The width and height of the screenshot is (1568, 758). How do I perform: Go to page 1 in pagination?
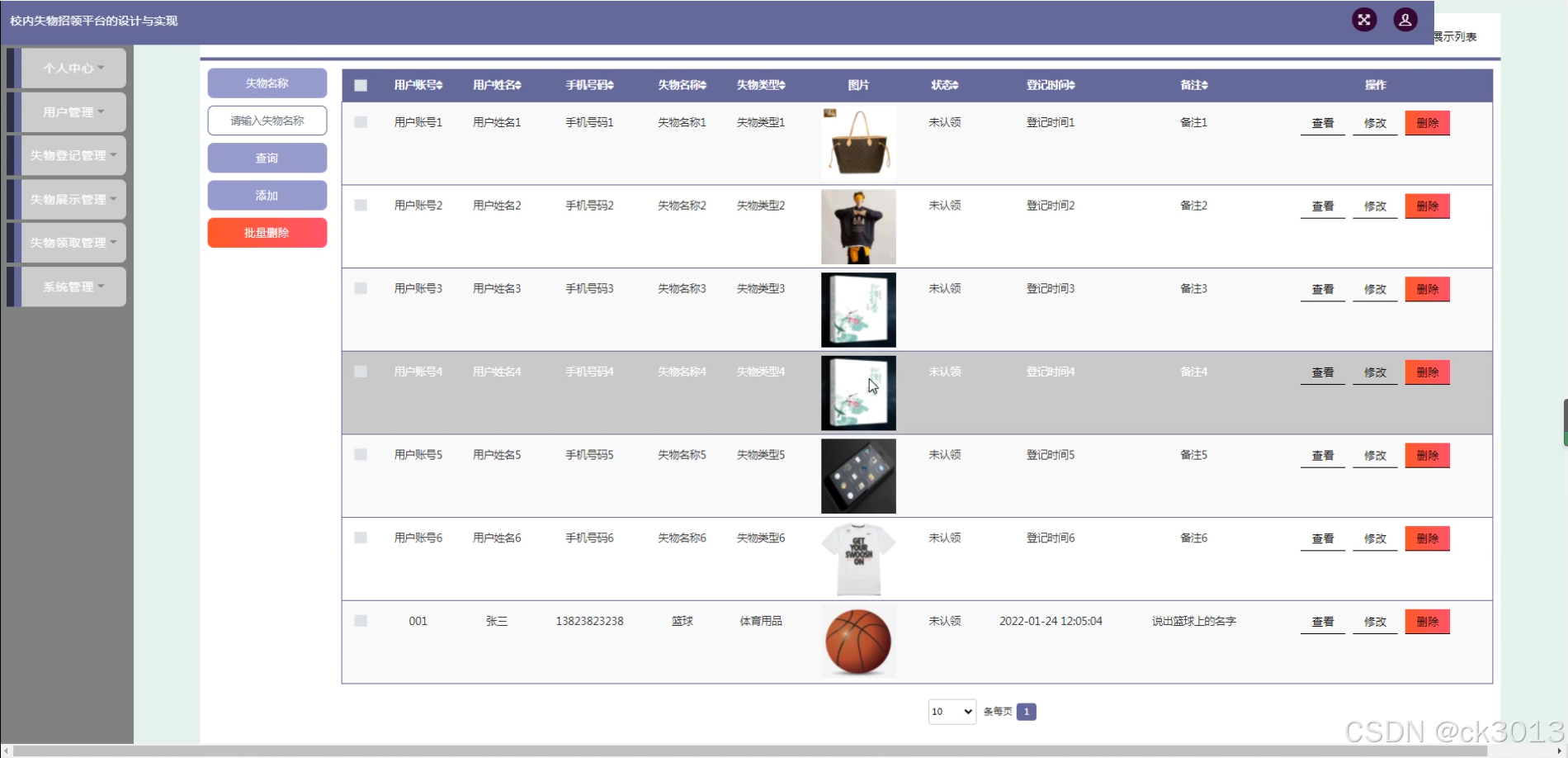tap(1027, 712)
